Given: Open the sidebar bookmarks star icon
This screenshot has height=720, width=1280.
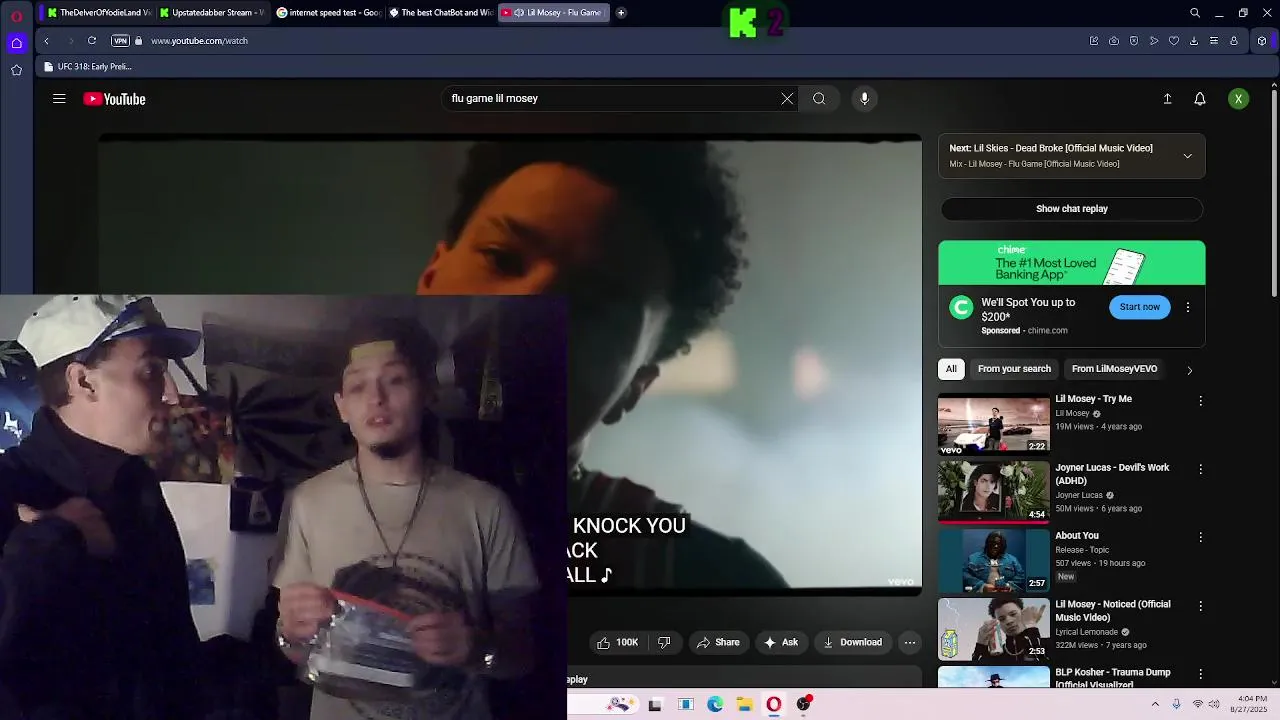Looking at the screenshot, I should pos(16,70).
